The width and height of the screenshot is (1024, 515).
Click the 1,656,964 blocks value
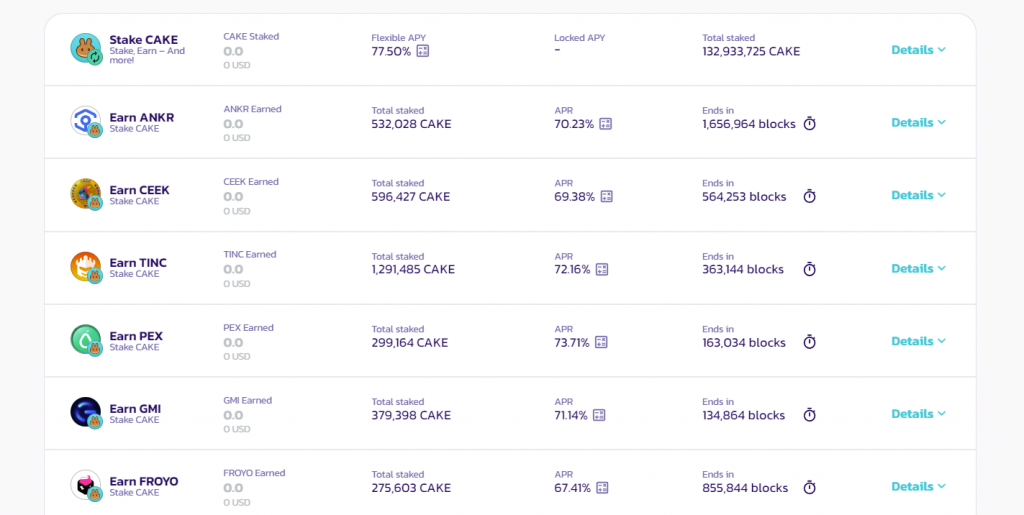pyautogui.click(x=749, y=124)
